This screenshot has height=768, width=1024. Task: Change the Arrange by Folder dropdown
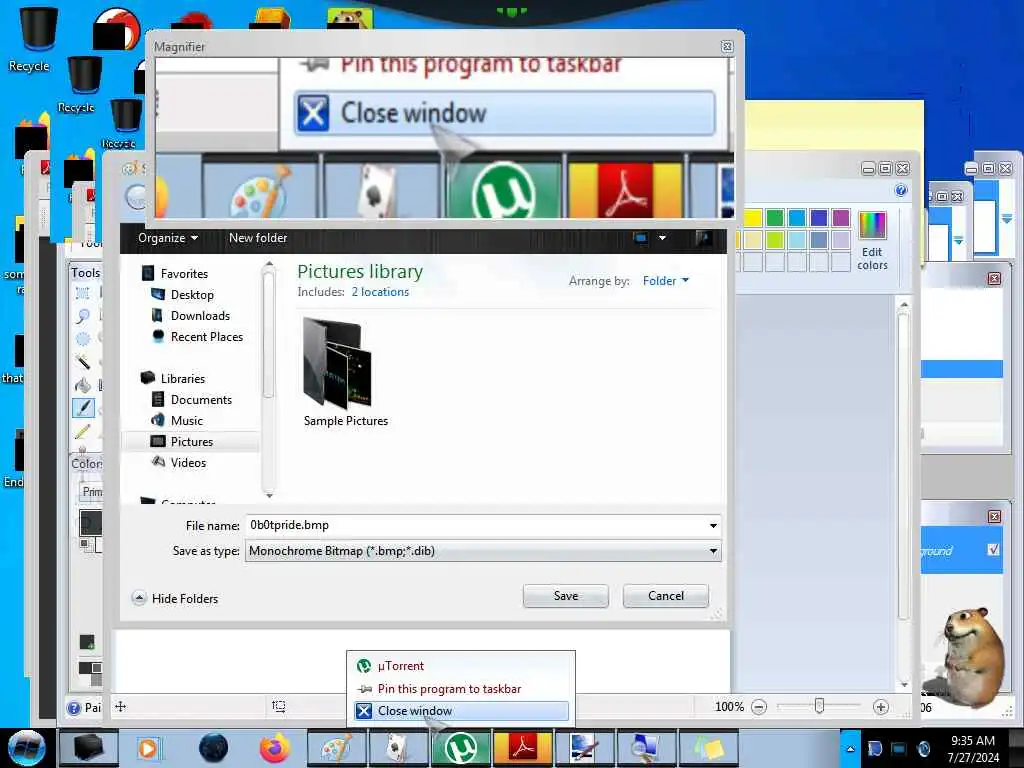[x=665, y=281]
